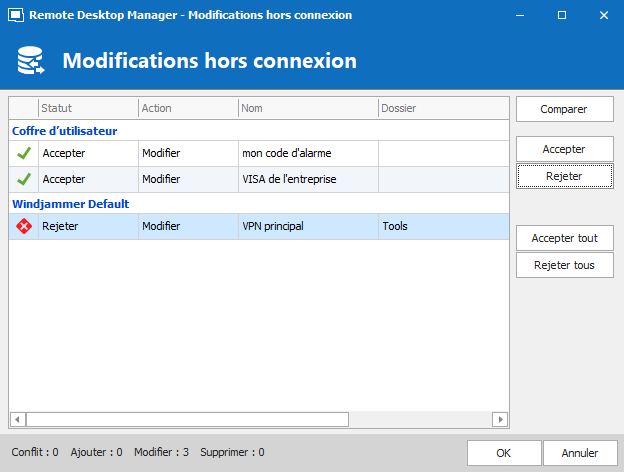
Task: Click green checkmark on 'mon code d'alarme' row
Action: coord(24,153)
